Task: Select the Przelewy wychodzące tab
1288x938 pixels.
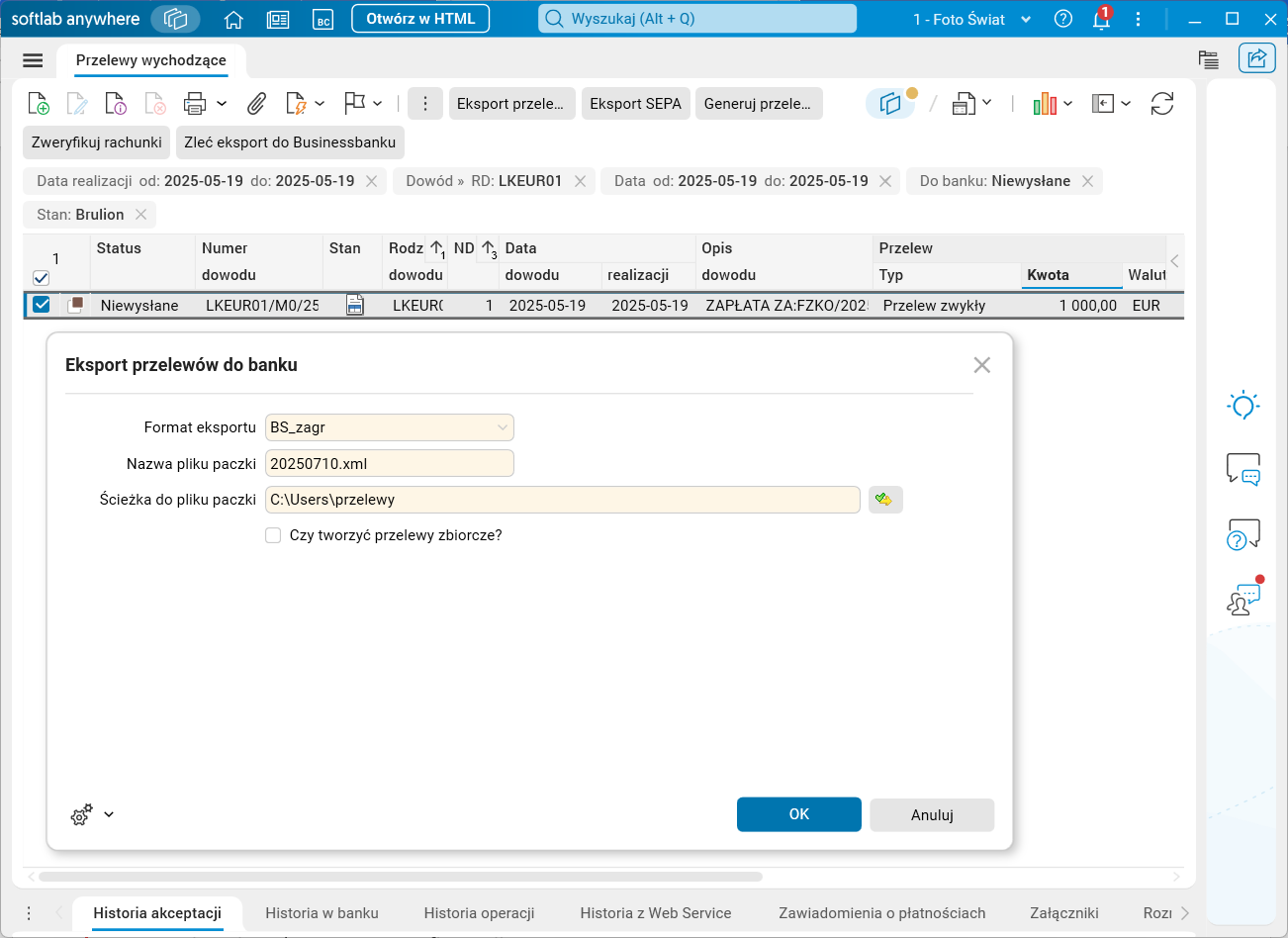Action: point(151,60)
